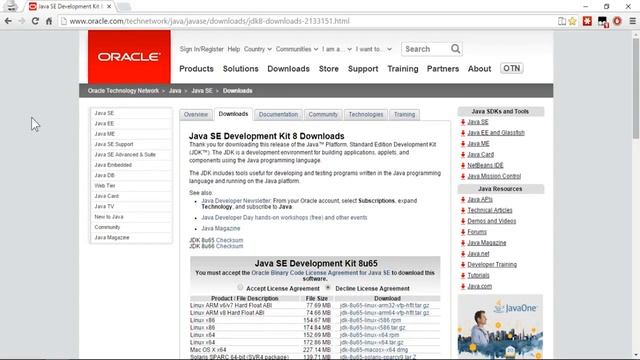640x360 pixels.
Task: Switch to the Training content tab
Action: 404,115
